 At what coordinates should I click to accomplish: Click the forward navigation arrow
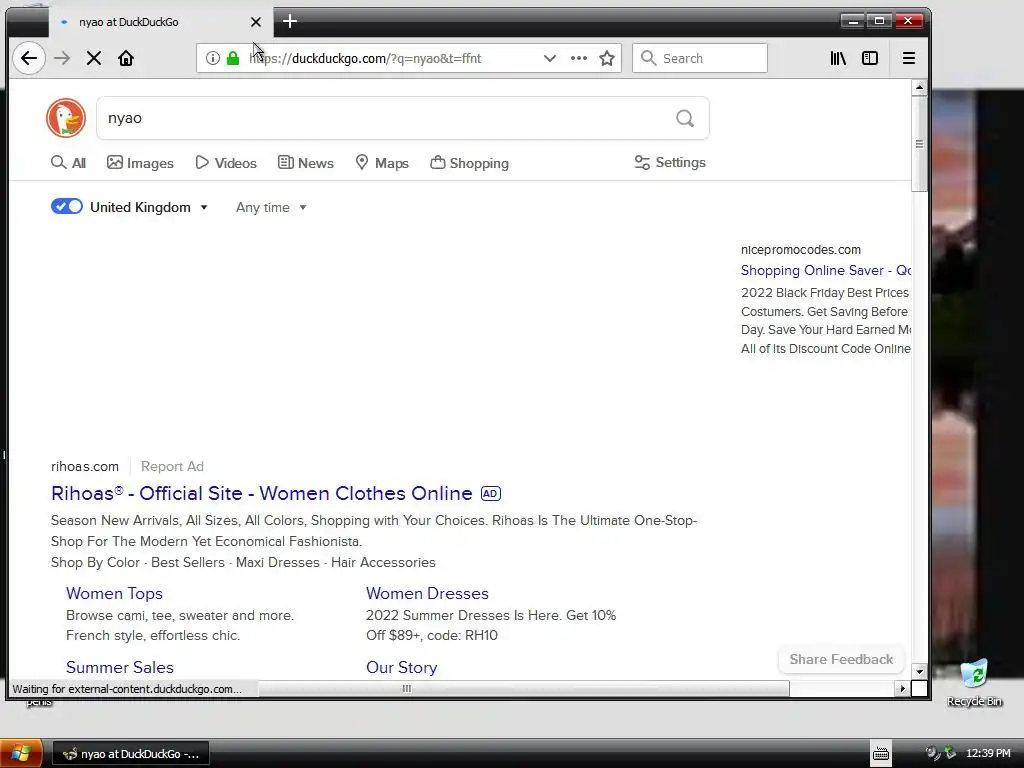[62, 58]
